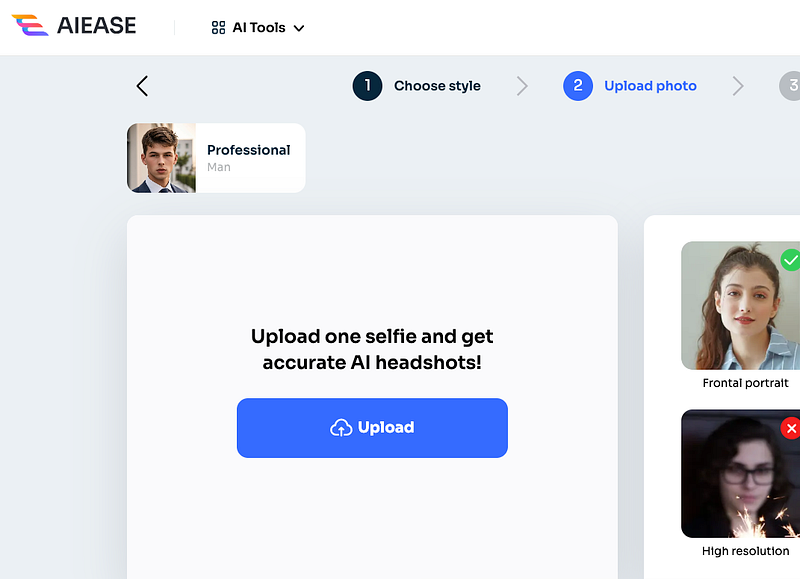Click the AIEASE brand name text
800x579 pixels.
(x=97, y=26)
